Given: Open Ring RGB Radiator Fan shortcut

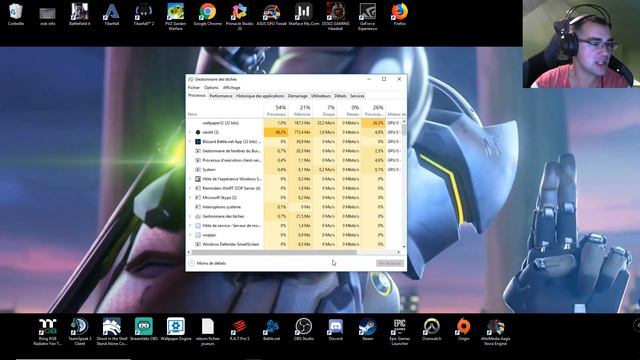Looking at the screenshot, I should (47, 332).
